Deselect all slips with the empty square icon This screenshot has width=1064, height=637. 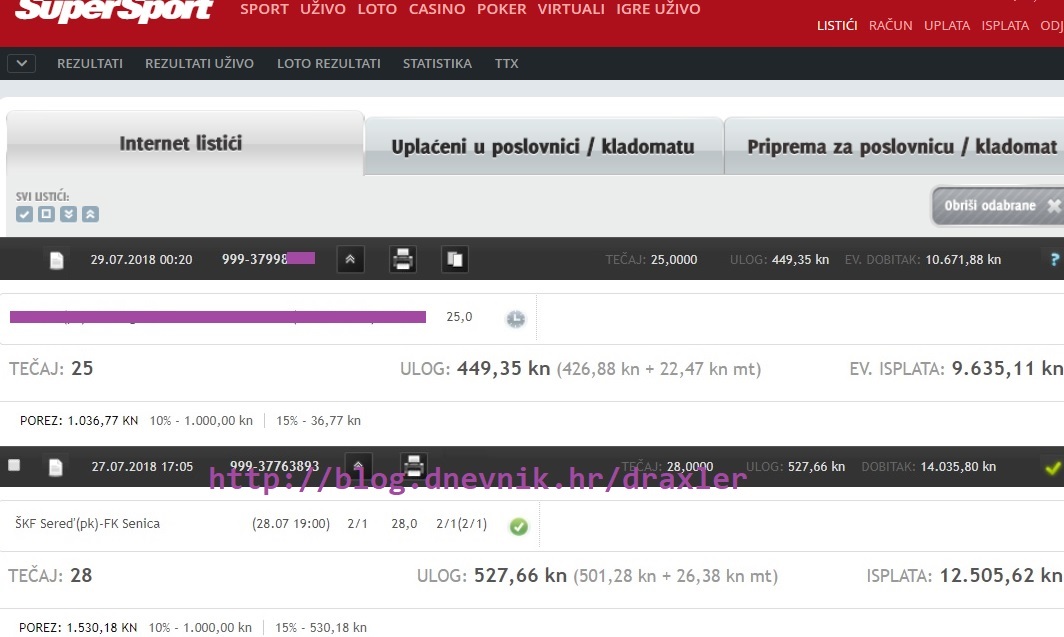[x=46, y=214]
